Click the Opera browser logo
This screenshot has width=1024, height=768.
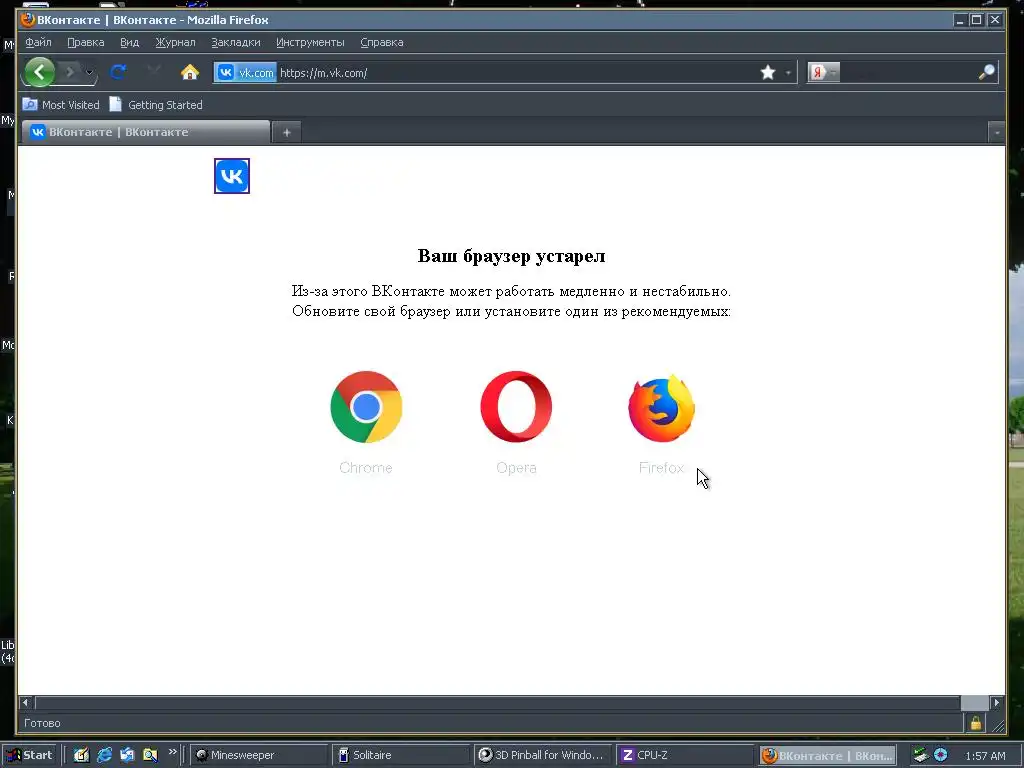tap(516, 407)
